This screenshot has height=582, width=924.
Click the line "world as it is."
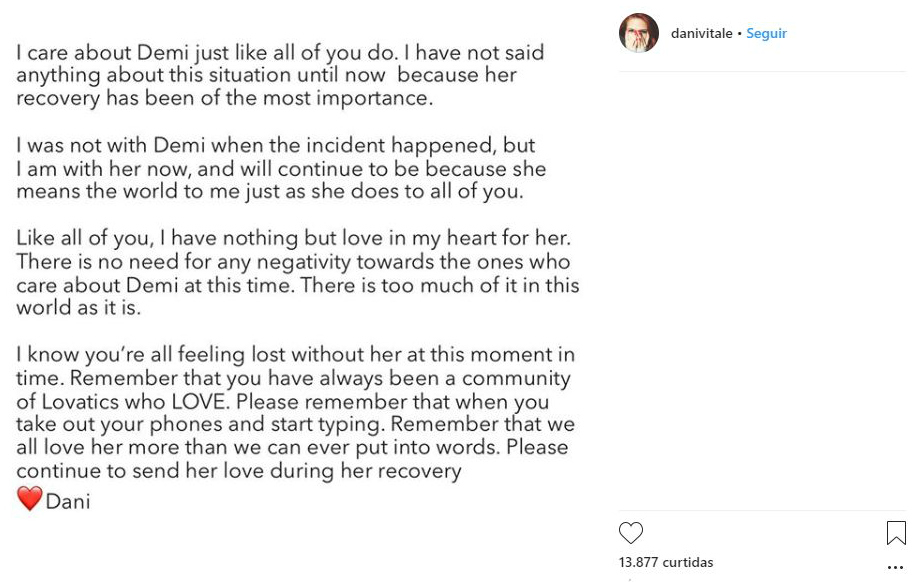(78, 307)
